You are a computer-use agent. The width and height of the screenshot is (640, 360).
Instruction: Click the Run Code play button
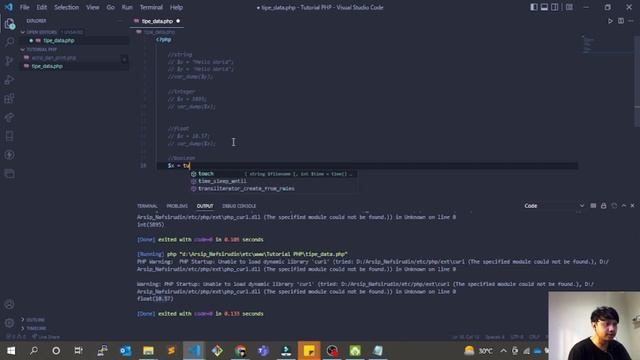(x=610, y=21)
